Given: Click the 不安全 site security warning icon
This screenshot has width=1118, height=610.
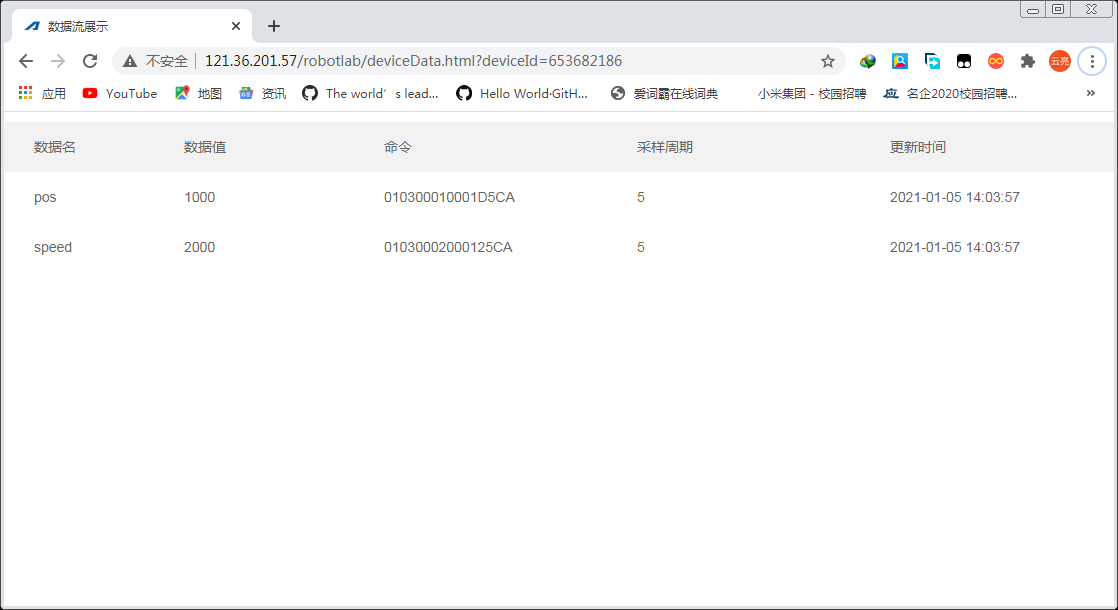Looking at the screenshot, I should tap(130, 61).
